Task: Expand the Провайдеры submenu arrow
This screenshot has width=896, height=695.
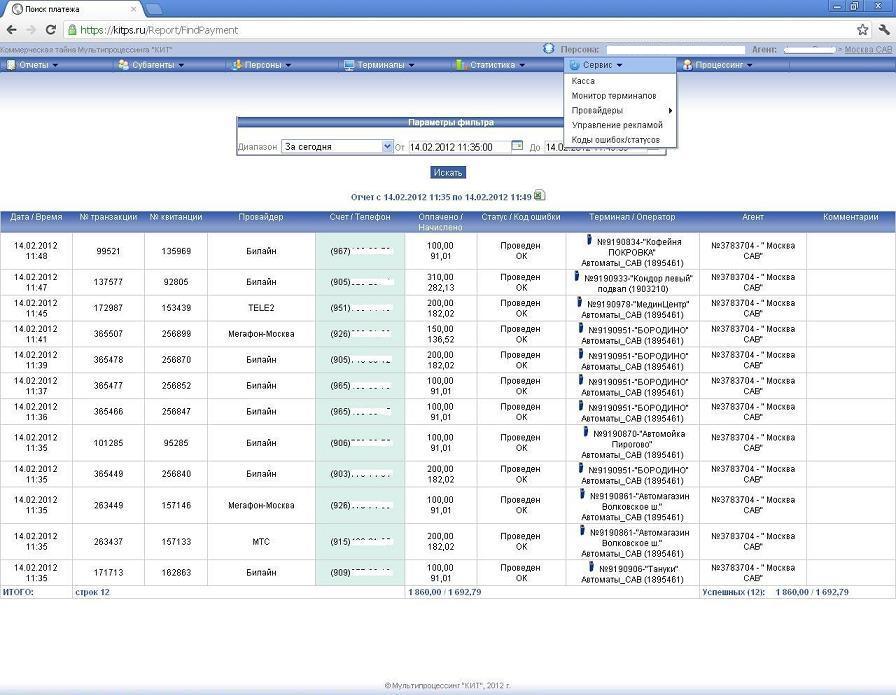Action: 670,110
